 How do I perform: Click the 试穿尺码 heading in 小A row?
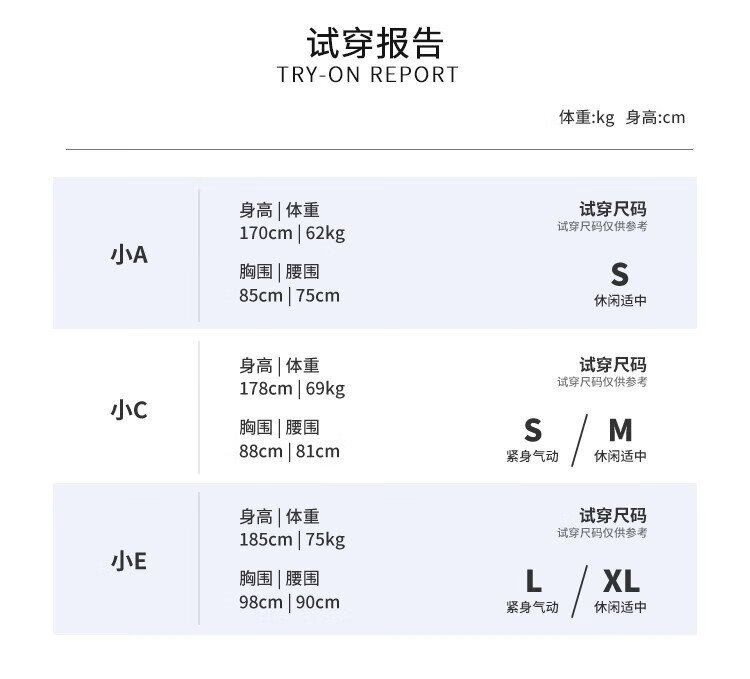(x=613, y=209)
